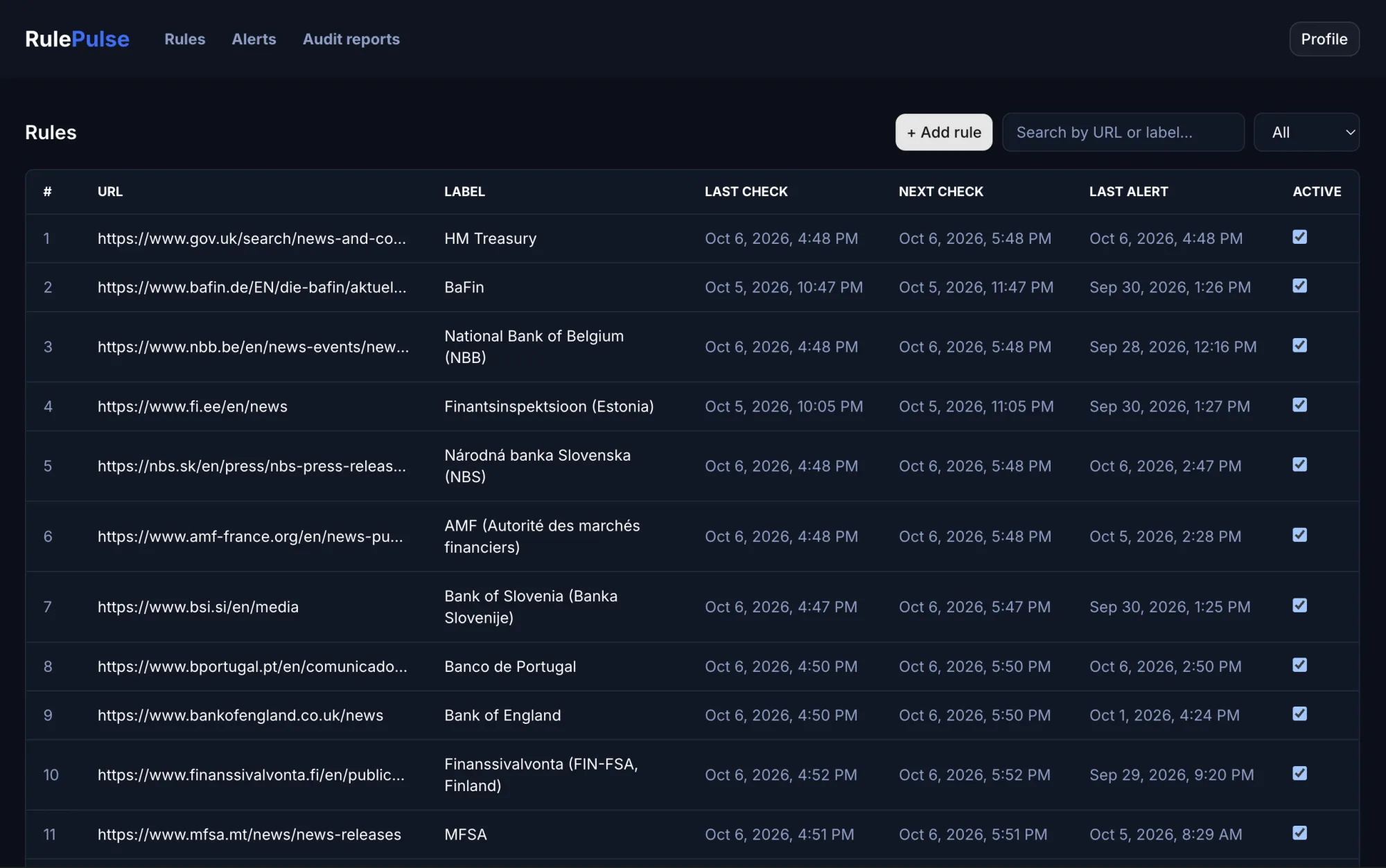Image resolution: width=1386 pixels, height=868 pixels.
Task: Expand the All filter dropdown
Action: tap(1306, 132)
